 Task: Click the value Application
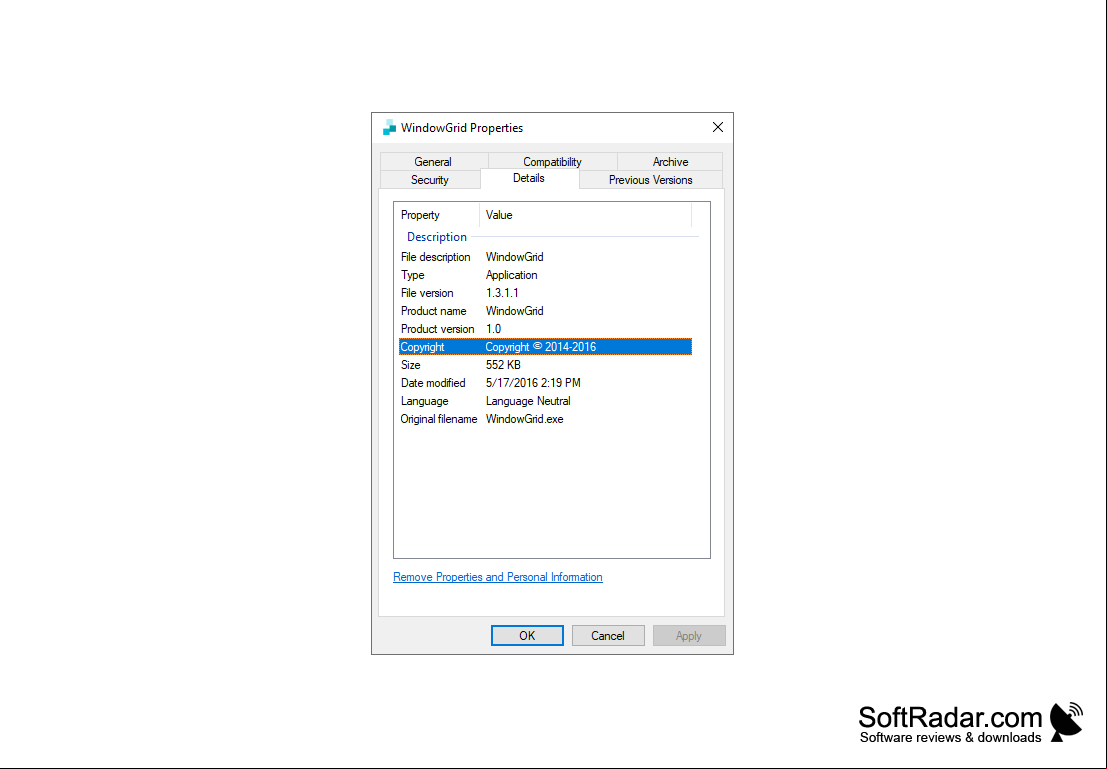(512, 275)
